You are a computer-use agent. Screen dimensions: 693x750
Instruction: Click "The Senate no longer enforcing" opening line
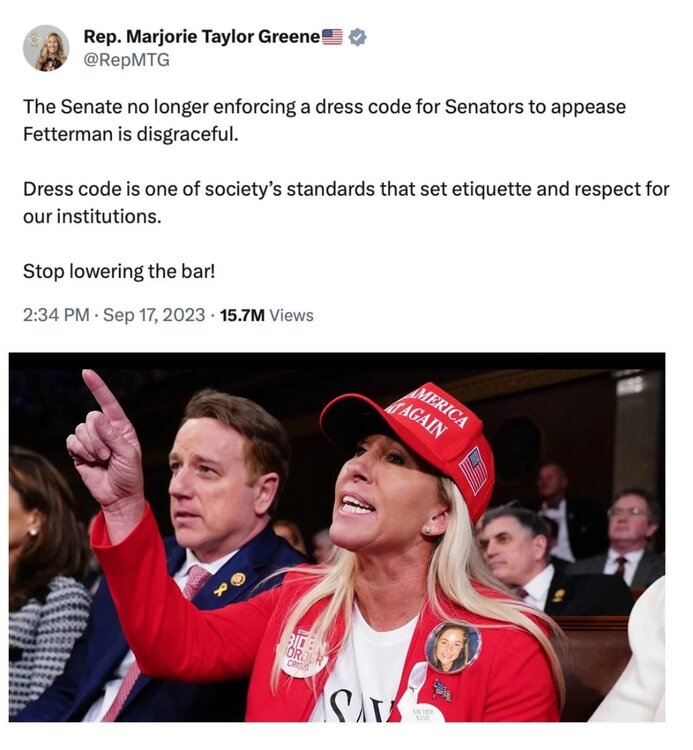tap(150, 107)
